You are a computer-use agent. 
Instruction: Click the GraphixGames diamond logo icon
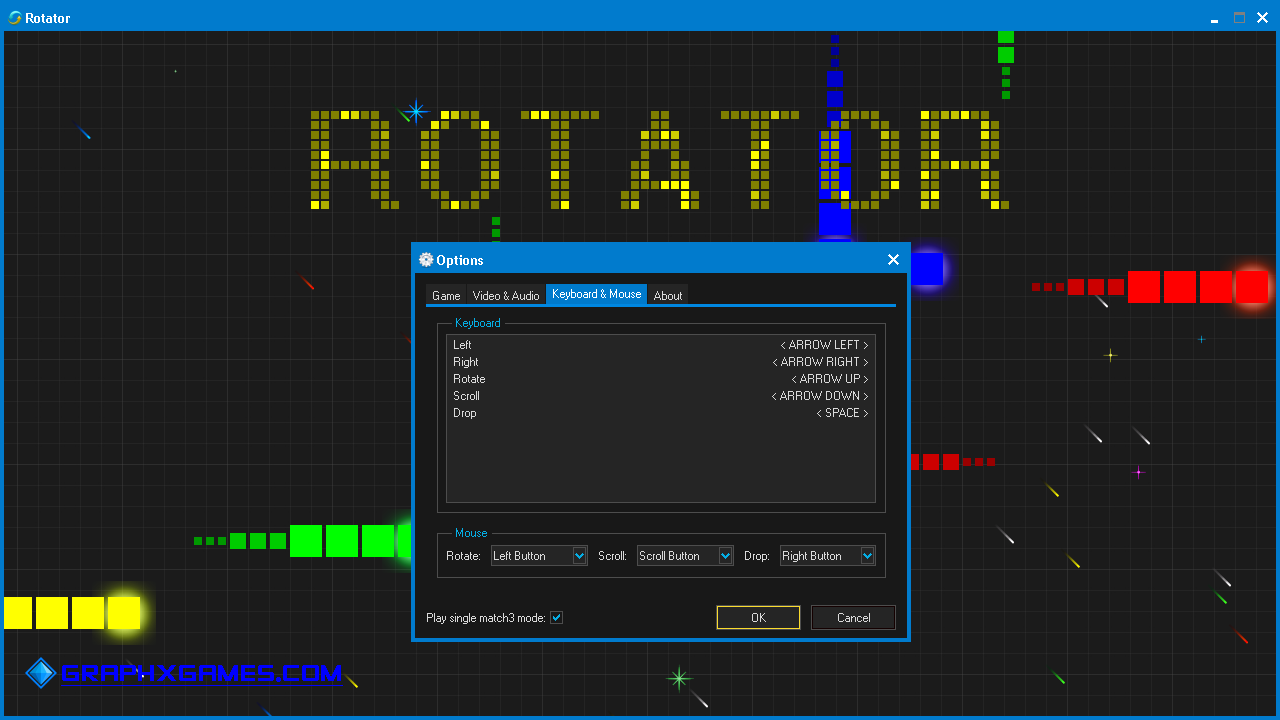(x=41, y=673)
